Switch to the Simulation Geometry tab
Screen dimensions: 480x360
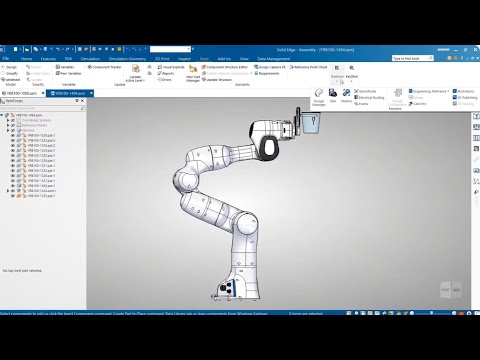pos(127,59)
